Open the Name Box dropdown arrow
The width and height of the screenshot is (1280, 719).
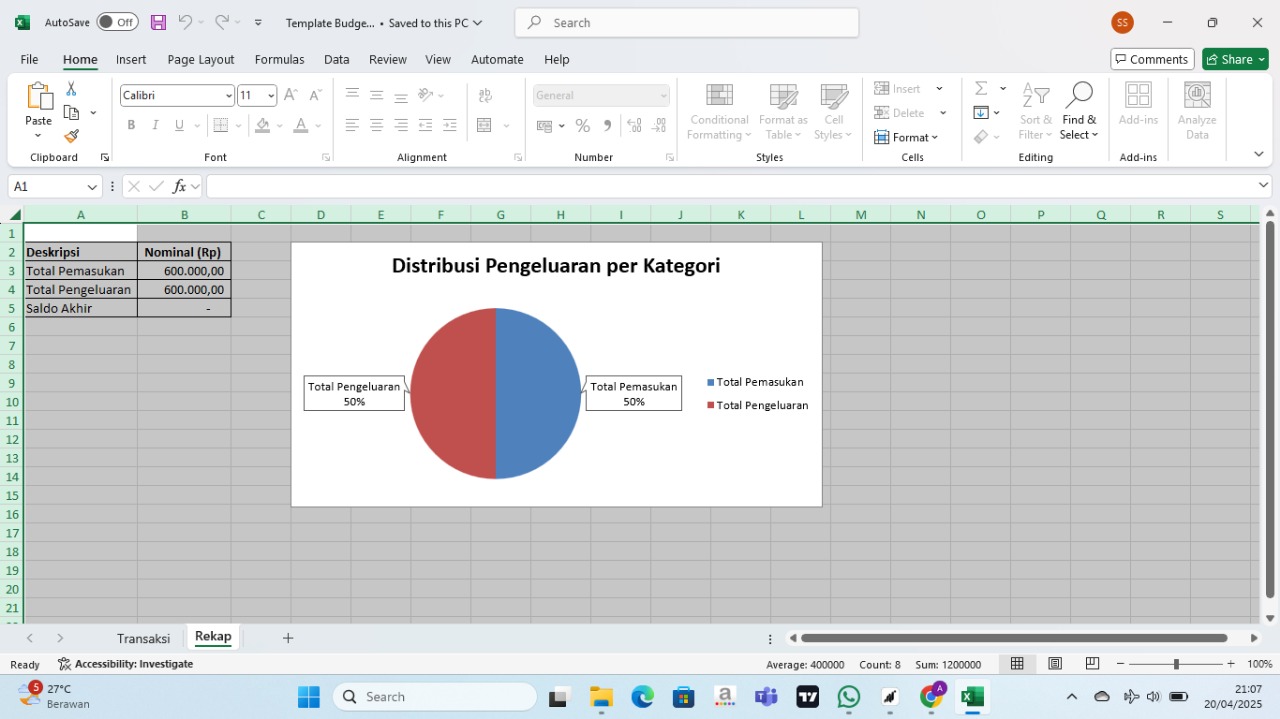click(92, 187)
